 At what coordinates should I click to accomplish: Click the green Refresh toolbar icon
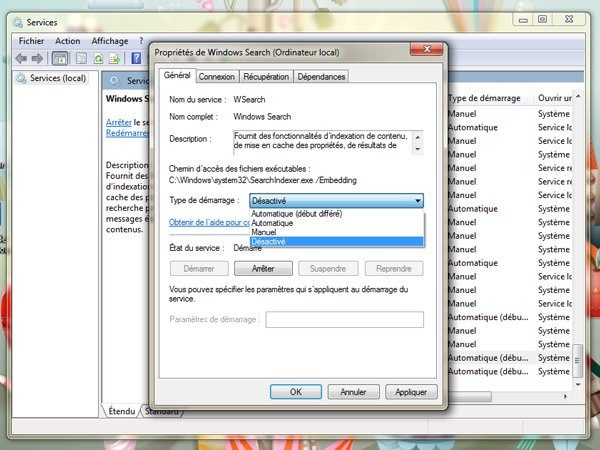[x=98, y=59]
